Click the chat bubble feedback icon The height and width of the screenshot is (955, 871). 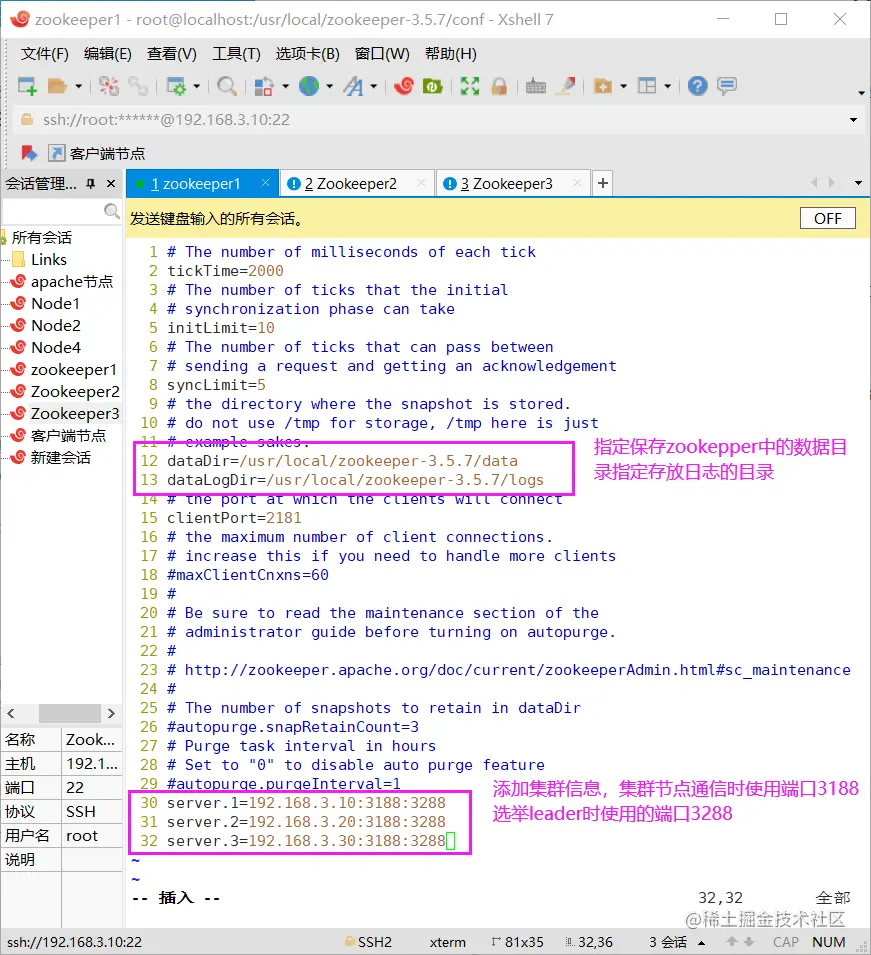coord(727,86)
